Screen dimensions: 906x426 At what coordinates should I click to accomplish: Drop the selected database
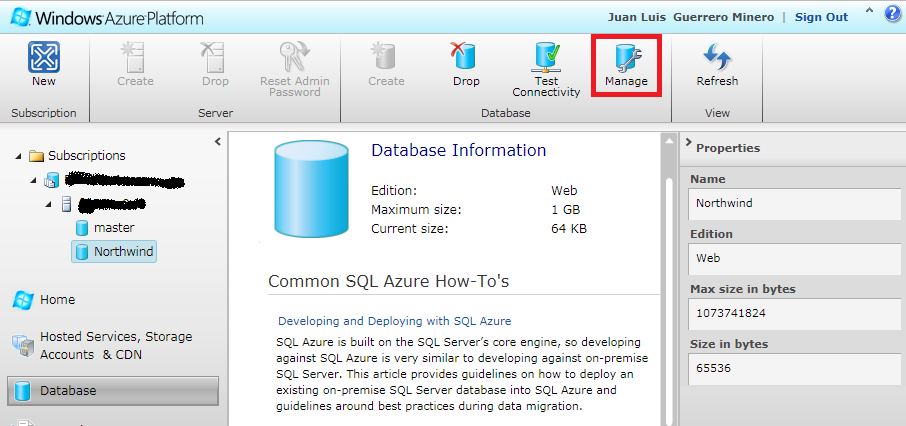pyautogui.click(x=466, y=64)
